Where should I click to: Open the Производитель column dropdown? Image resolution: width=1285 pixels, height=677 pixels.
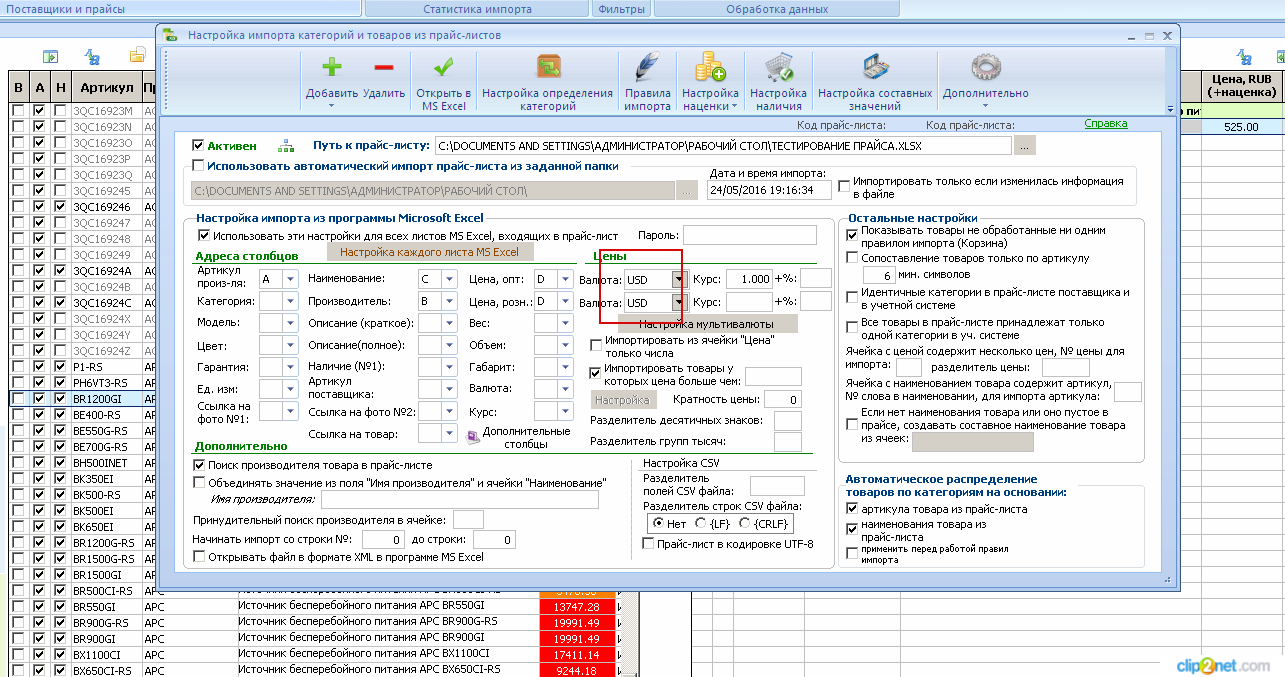click(449, 301)
